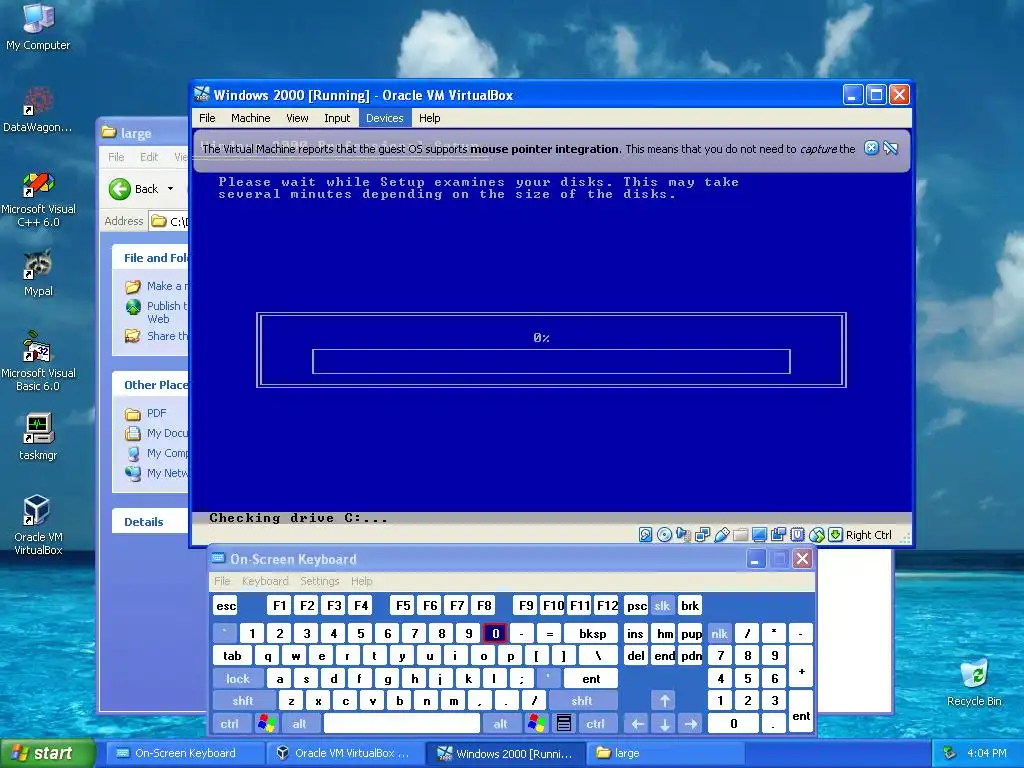Select the Mypal raccoon desktop icon
This screenshot has width=1024, height=768.
click(38, 273)
